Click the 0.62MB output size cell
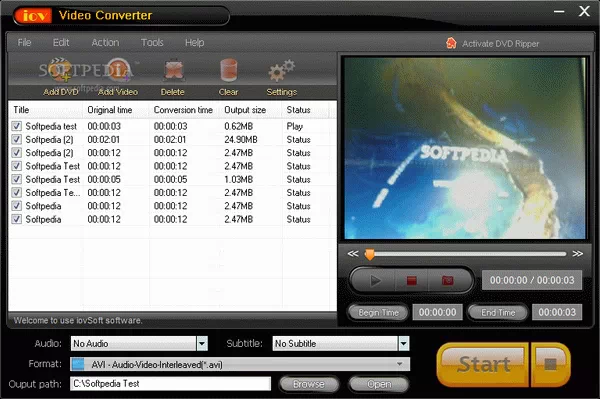 click(x=238, y=126)
